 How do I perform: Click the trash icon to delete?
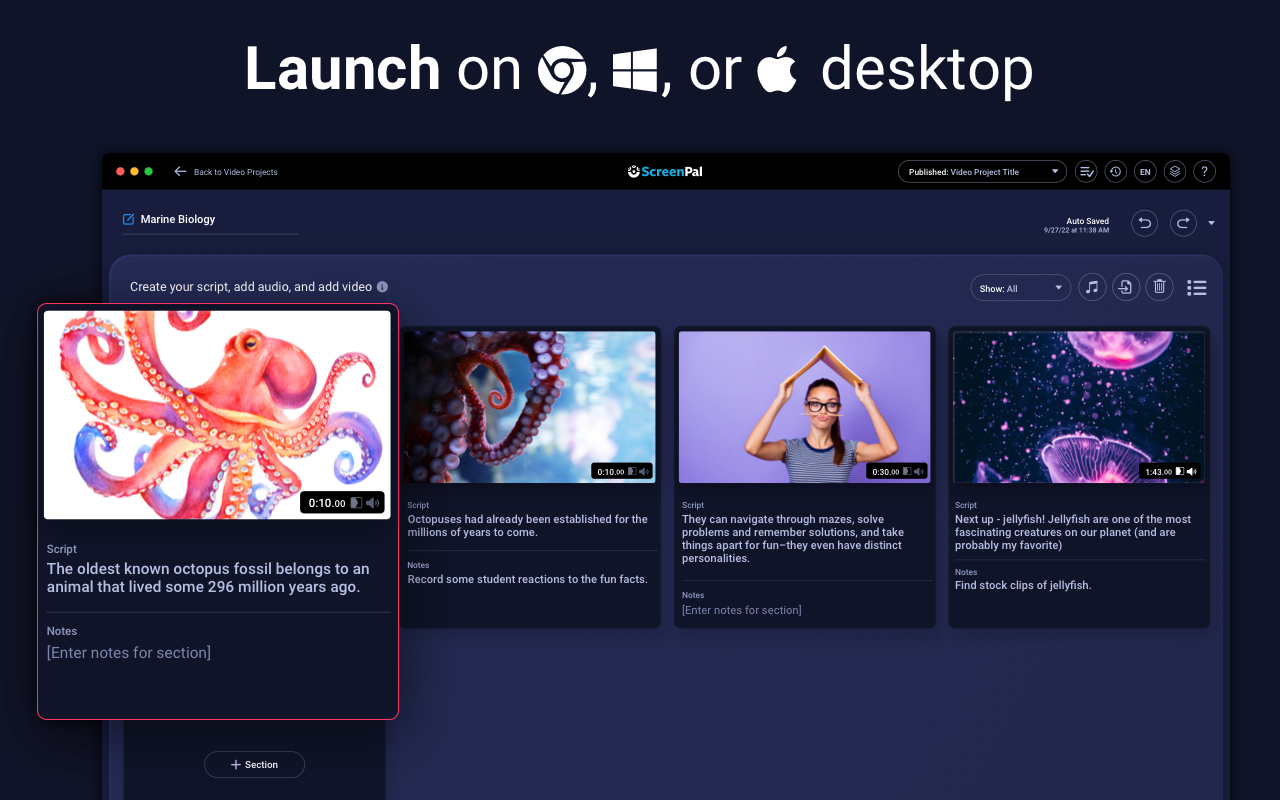[1159, 287]
